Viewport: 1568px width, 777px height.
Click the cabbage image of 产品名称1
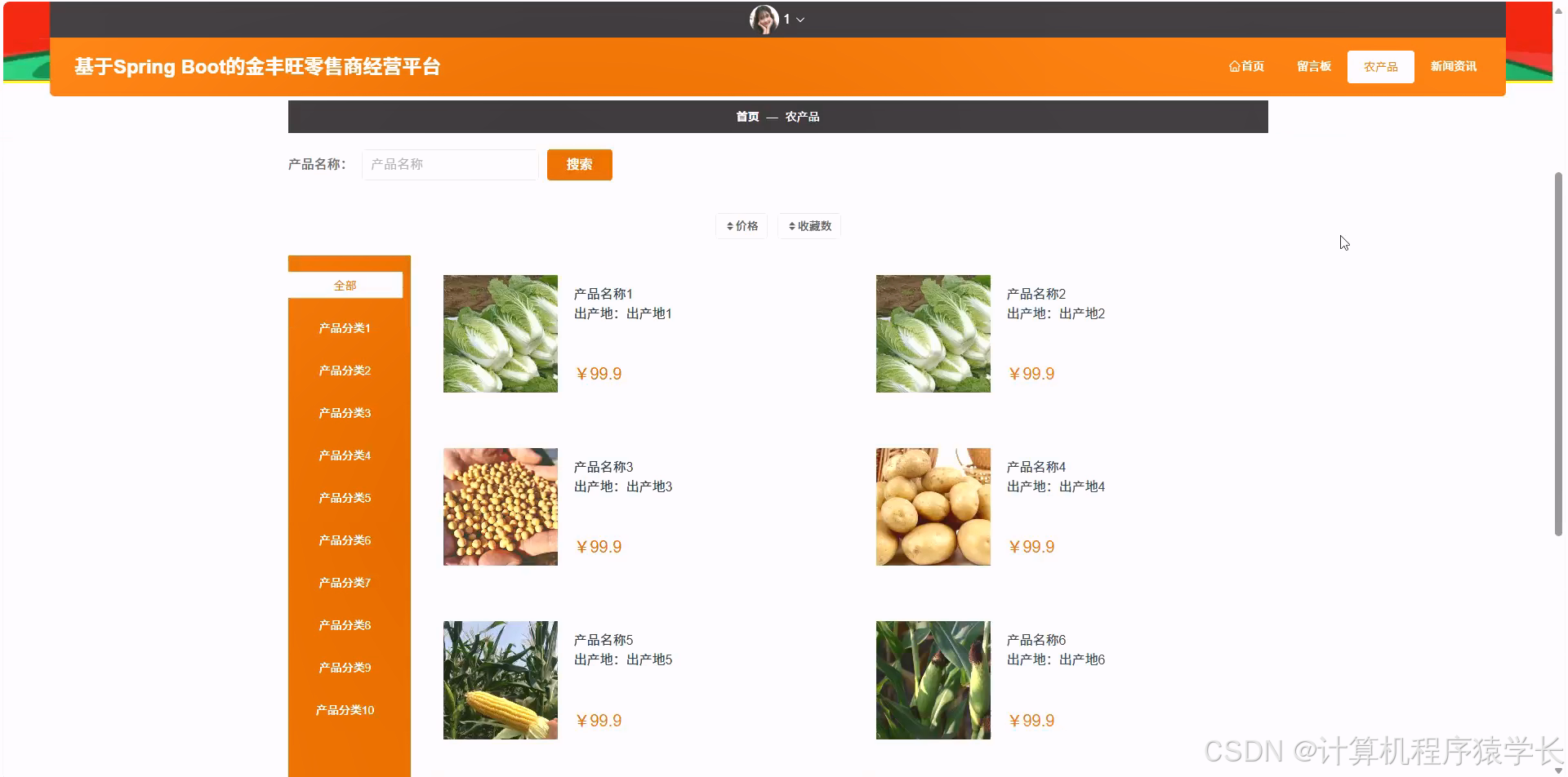500,333
